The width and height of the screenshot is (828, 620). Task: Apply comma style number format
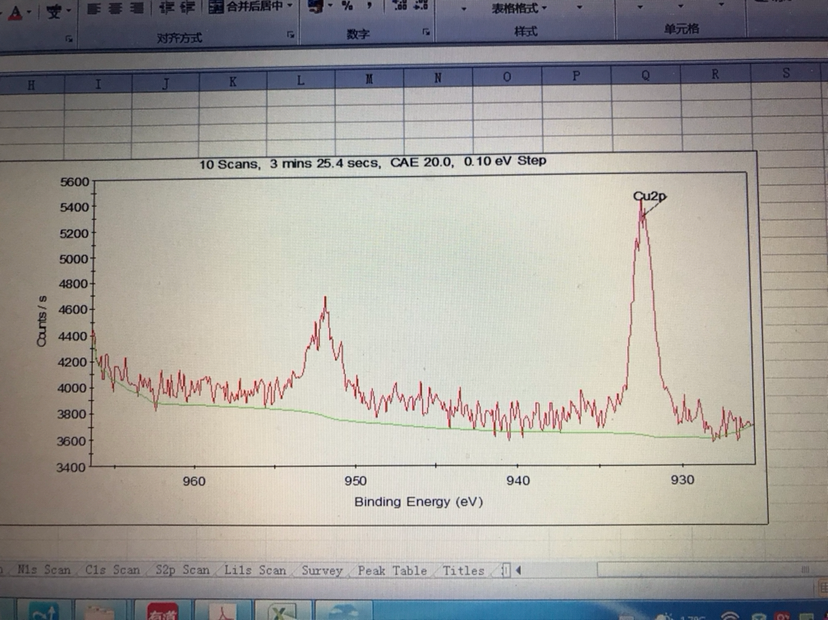[370, 6]
